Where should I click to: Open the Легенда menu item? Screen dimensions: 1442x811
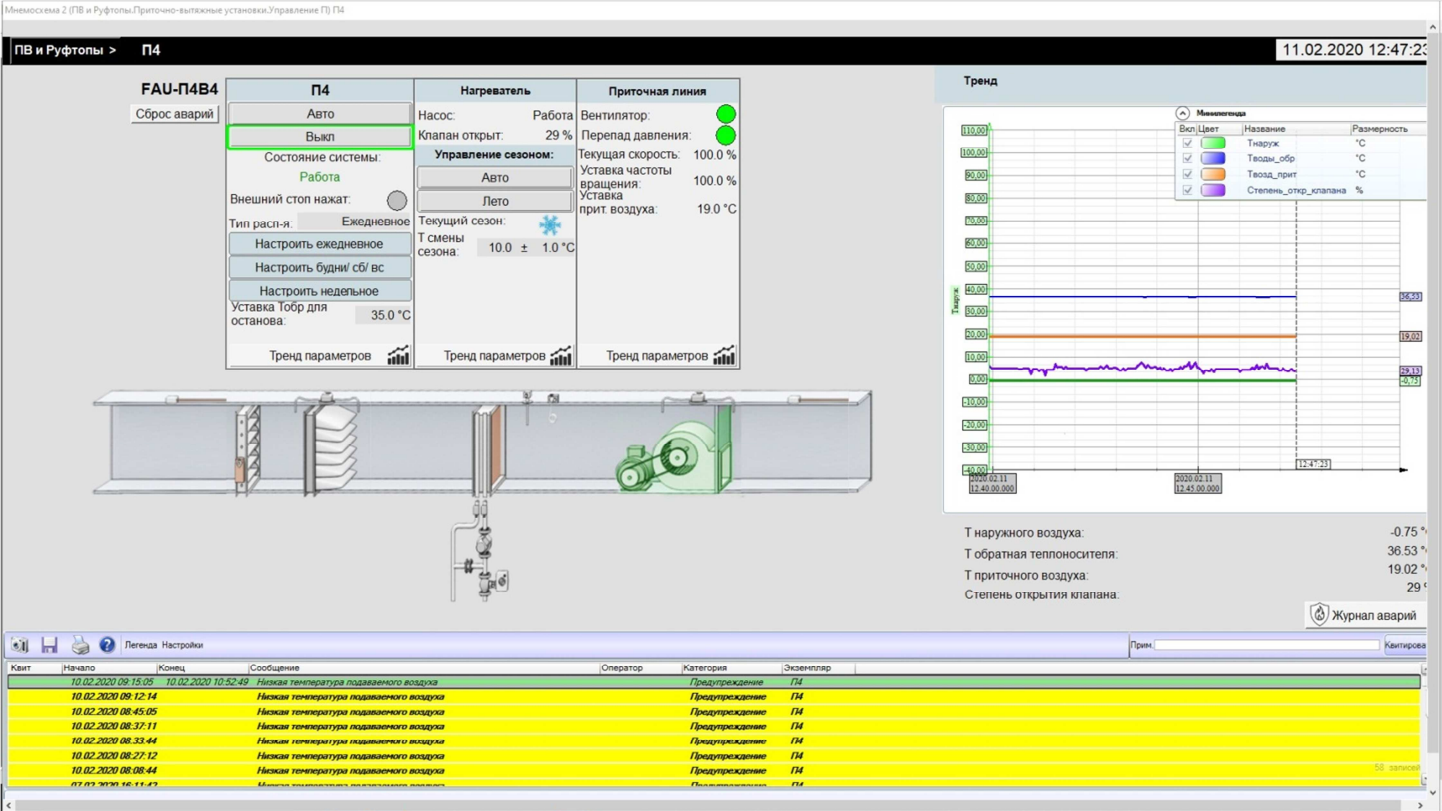[140, 645]
